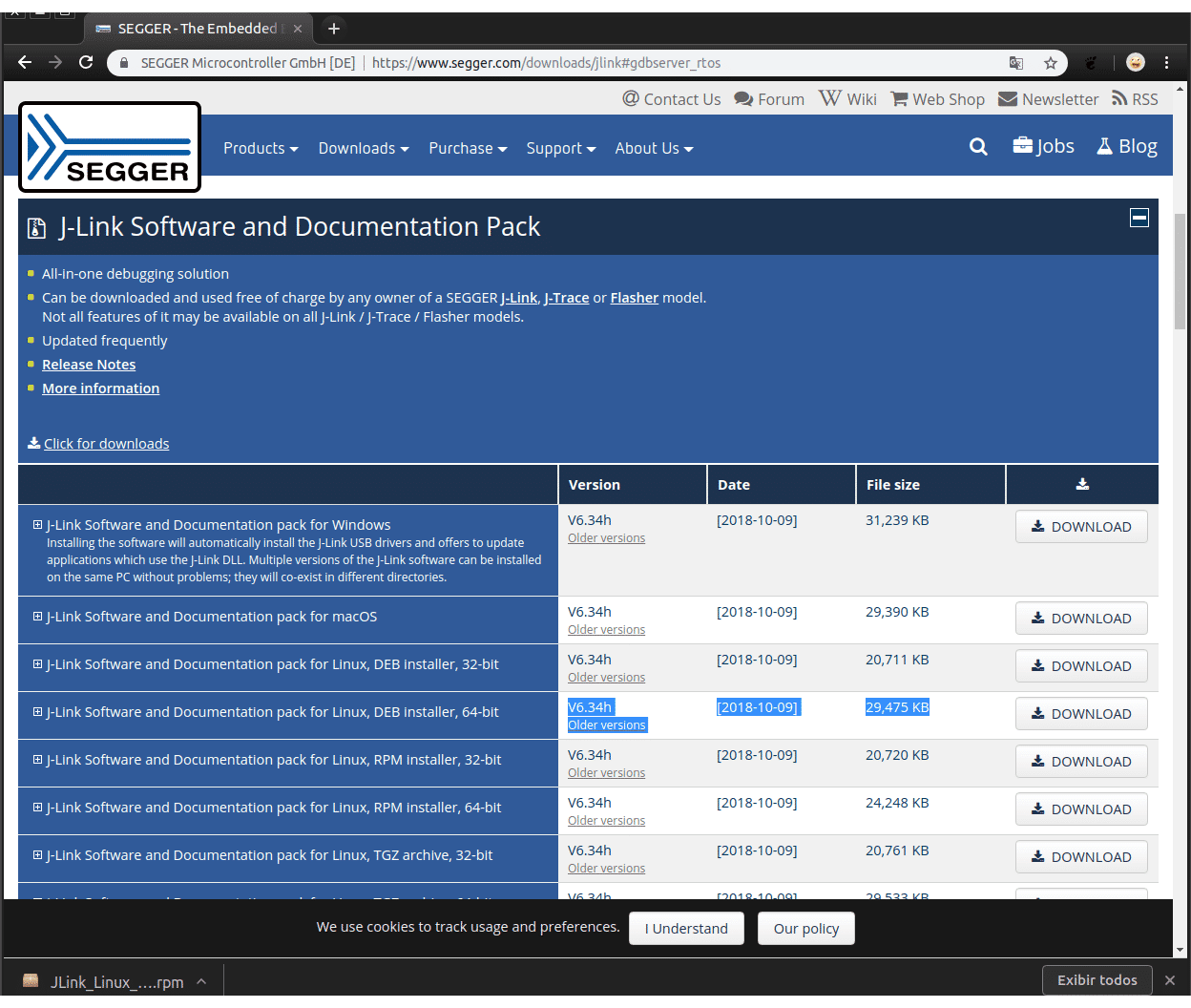
Task: Download the Linux RPM 64-bit pack
Action: click(x=1081, y=809)
